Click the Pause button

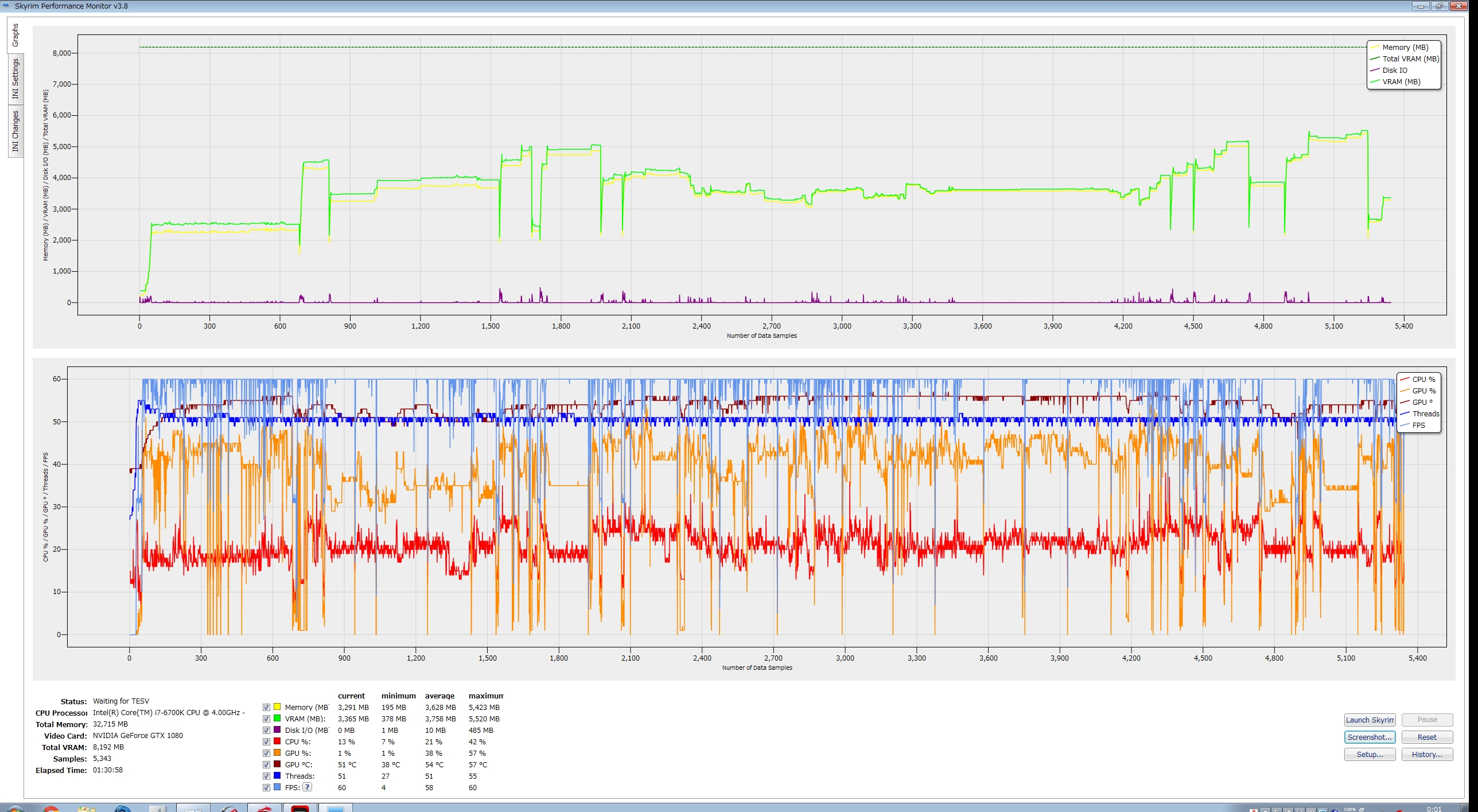1427,720
